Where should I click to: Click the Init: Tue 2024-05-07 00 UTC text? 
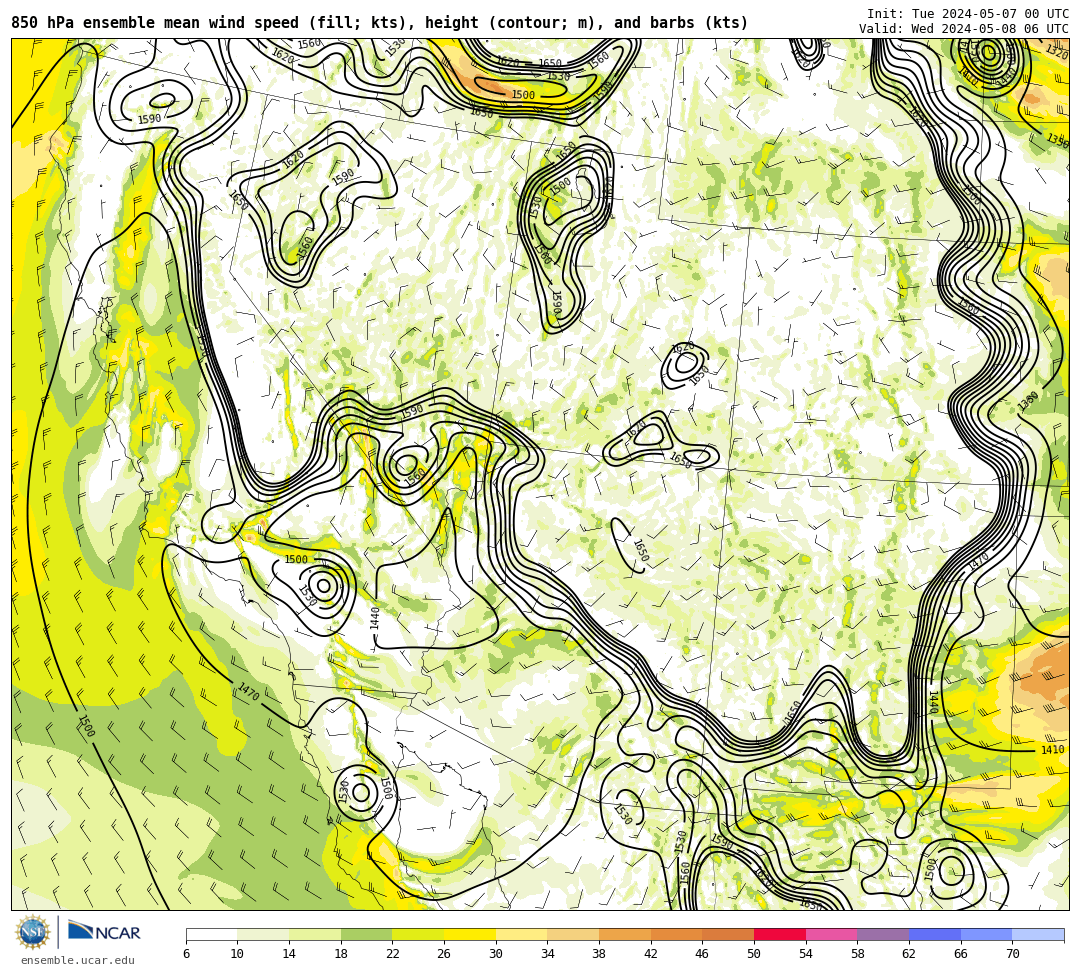(x=968, y=14)
